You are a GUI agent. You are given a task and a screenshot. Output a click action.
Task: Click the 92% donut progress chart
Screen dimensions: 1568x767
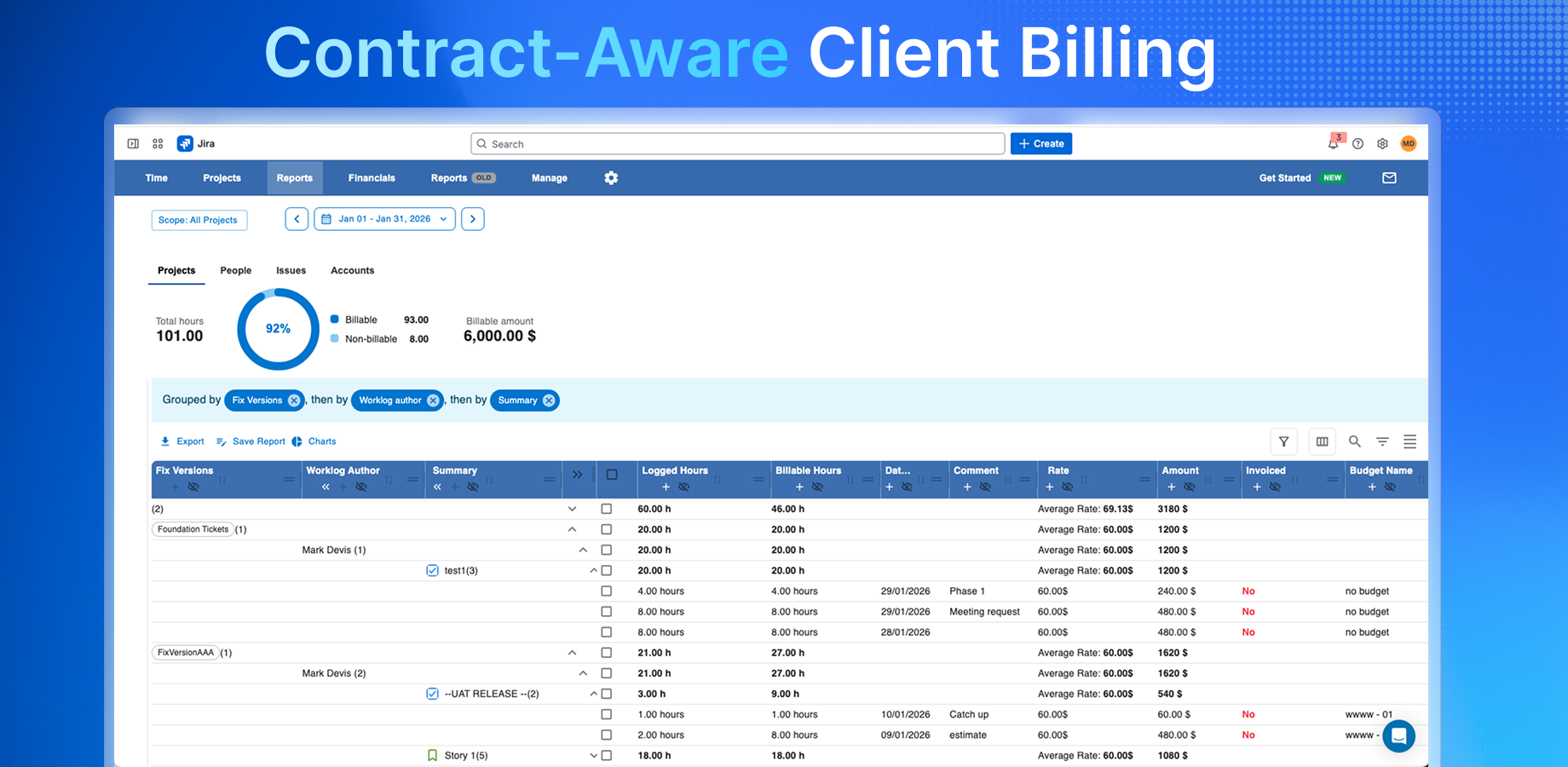[278, 329]
